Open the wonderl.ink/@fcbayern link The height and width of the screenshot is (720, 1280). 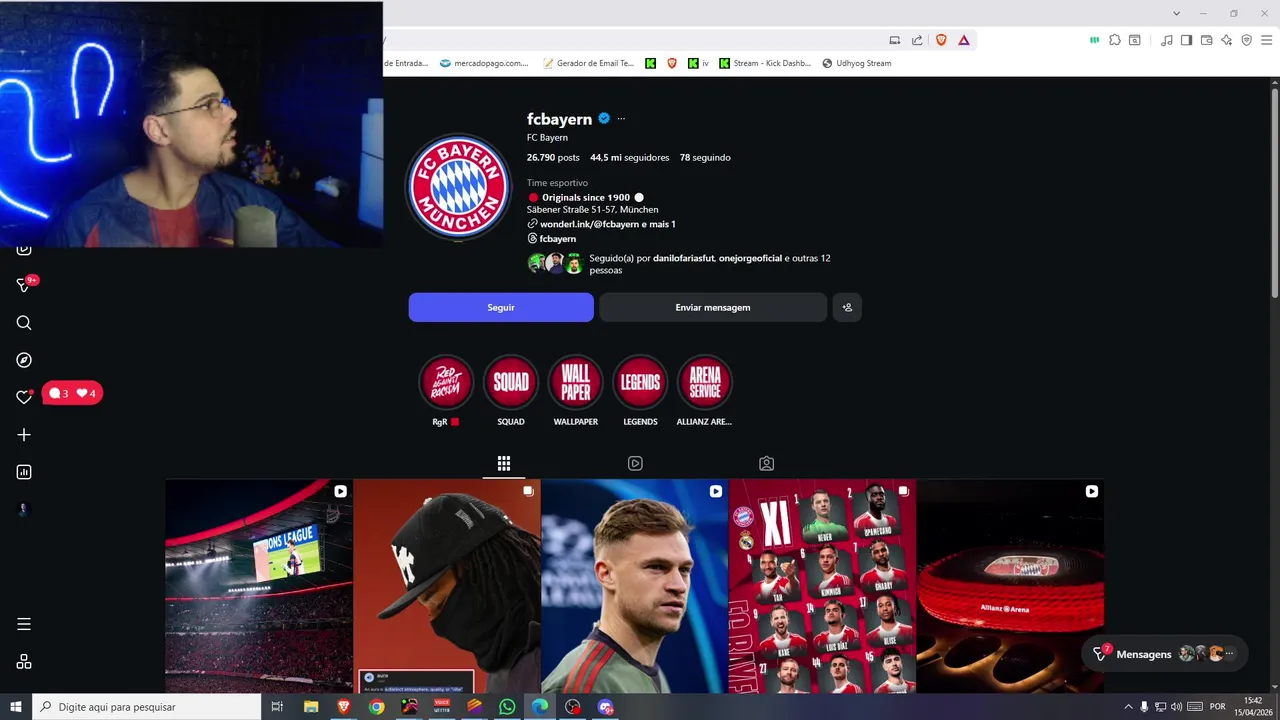[x=608, y=224]
